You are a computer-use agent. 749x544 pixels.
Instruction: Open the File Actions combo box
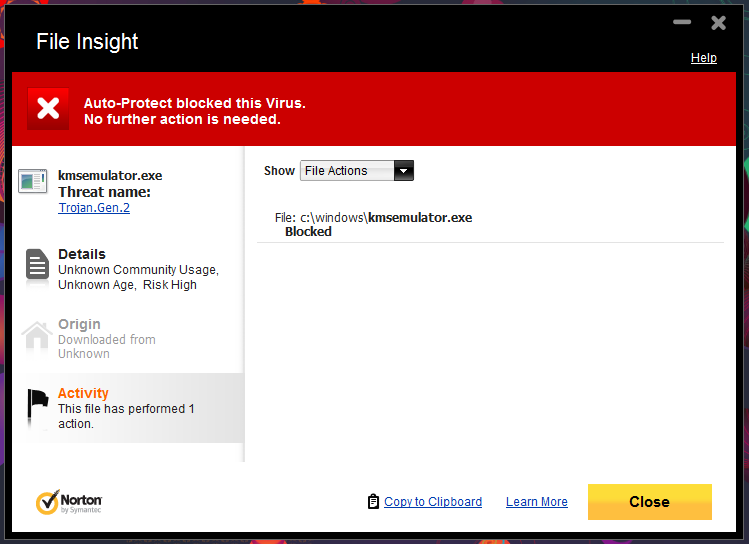tap(357, 171)
